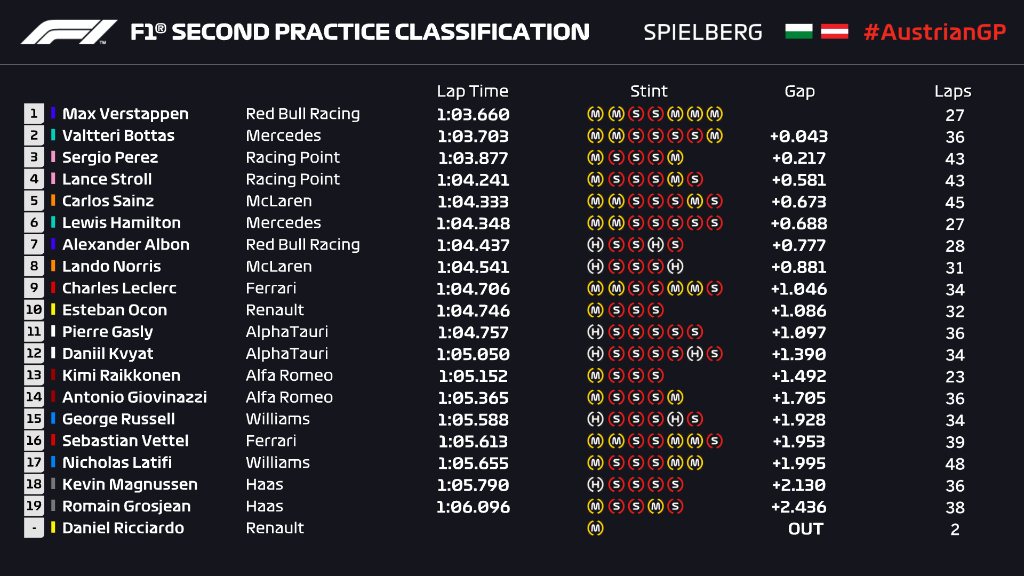Select the hard tyre icon in Magnussen's row
The width and height of the screenshot is (1024, 576).
pos(595,485)
